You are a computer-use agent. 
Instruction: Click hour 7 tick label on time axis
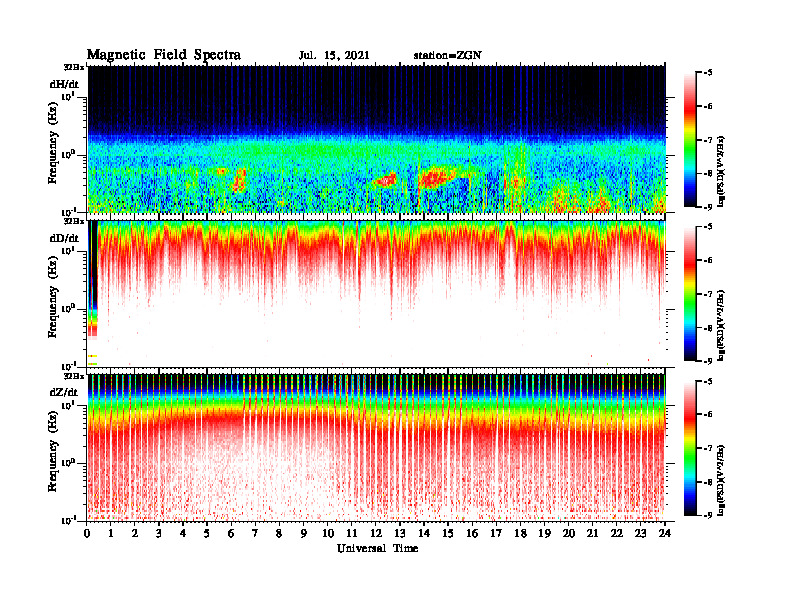[x=255, y=533]
